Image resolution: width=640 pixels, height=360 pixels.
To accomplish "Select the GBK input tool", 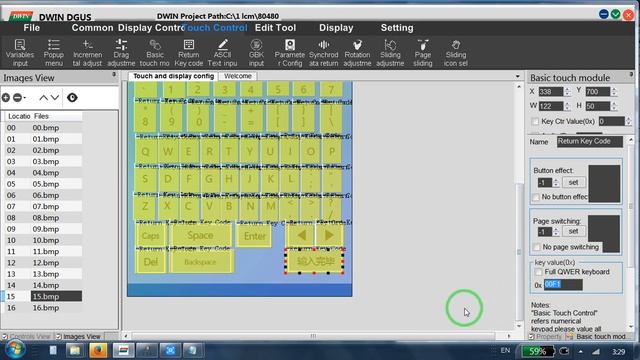I will coord(256,53).
